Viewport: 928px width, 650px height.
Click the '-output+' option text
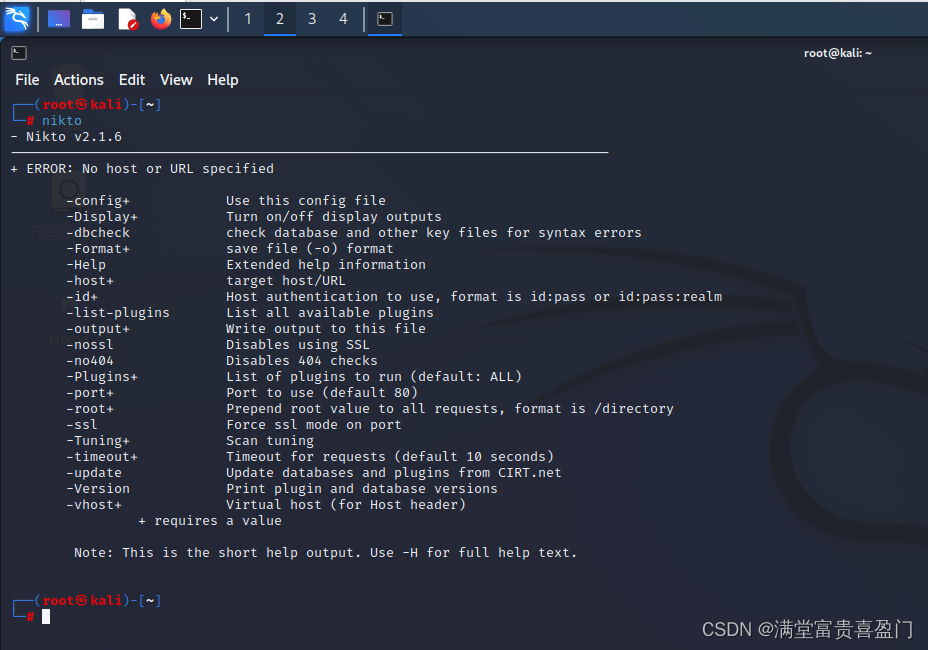(98, 329)
